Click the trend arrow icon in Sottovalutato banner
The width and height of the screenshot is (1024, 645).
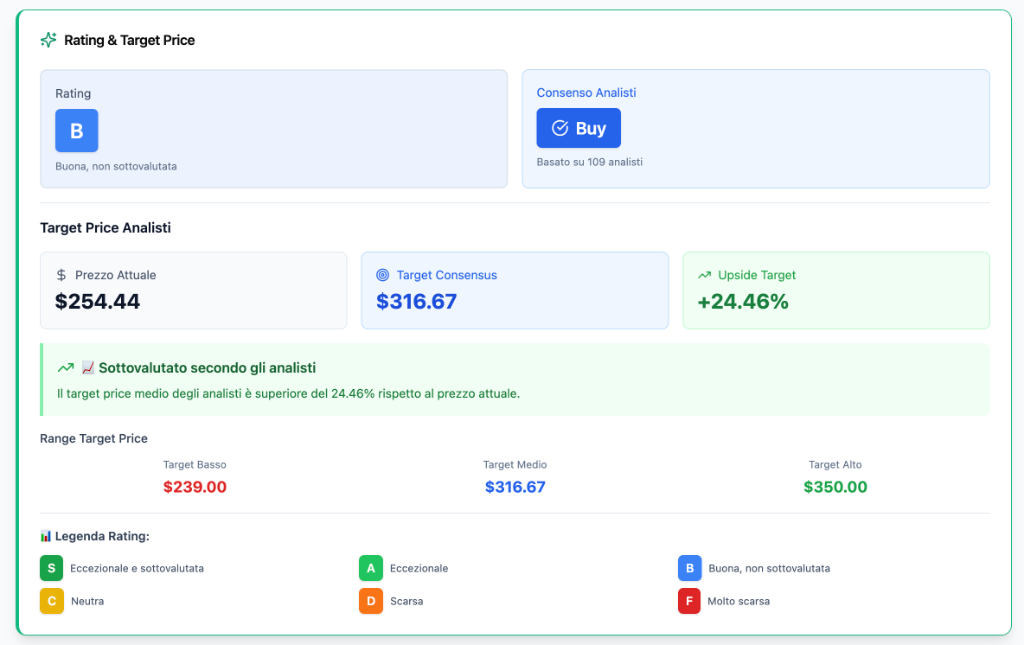pos(65,368)
